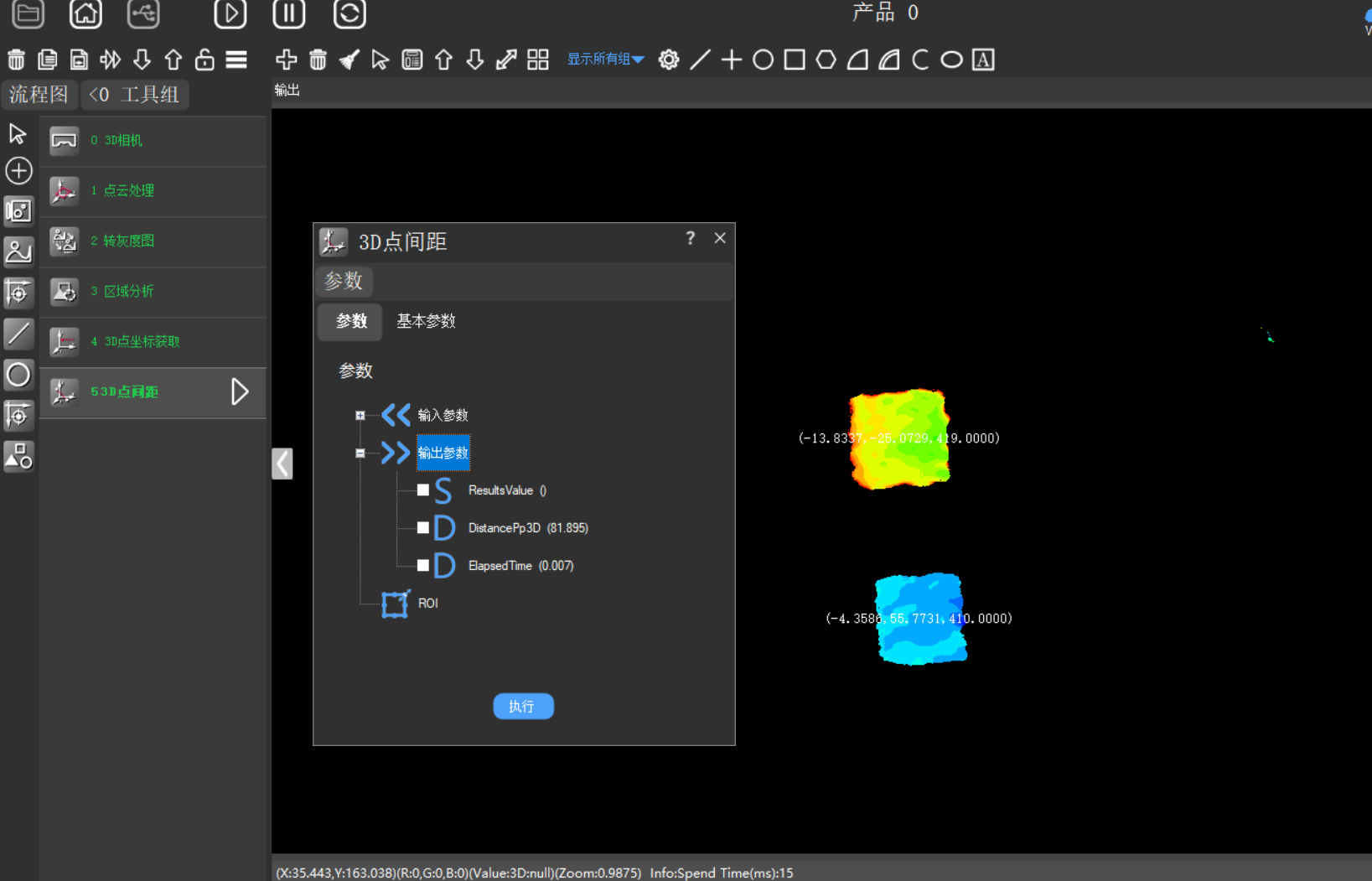Click the plus cross icon in the image toolbar
This screenshot has width=1372, height=881.
(287, 60)
